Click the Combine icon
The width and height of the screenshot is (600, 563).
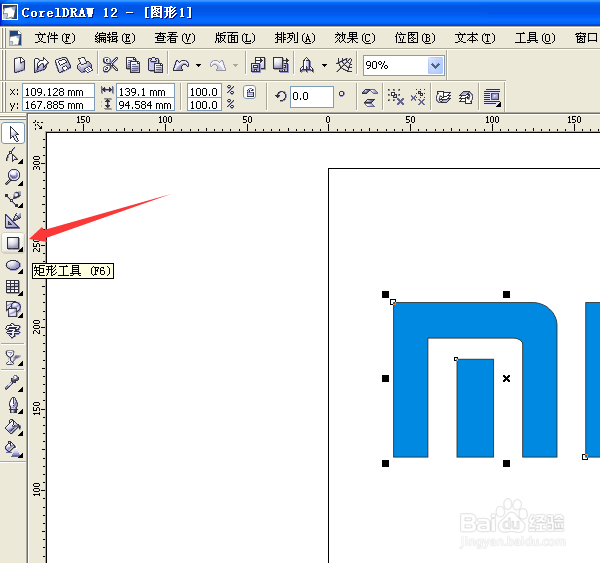444,97
